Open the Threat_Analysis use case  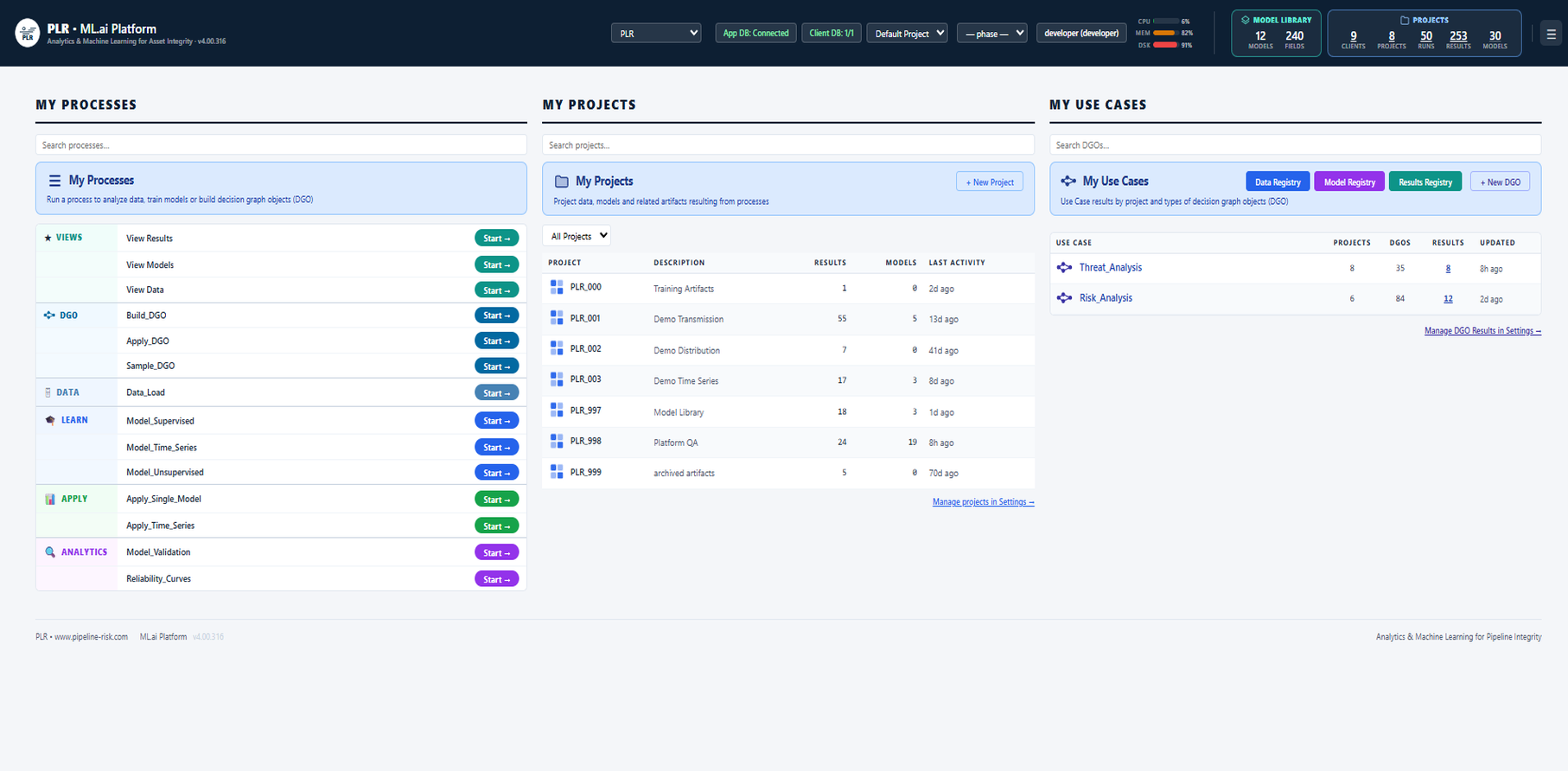pyautogui.click(x=1111, y=267)
